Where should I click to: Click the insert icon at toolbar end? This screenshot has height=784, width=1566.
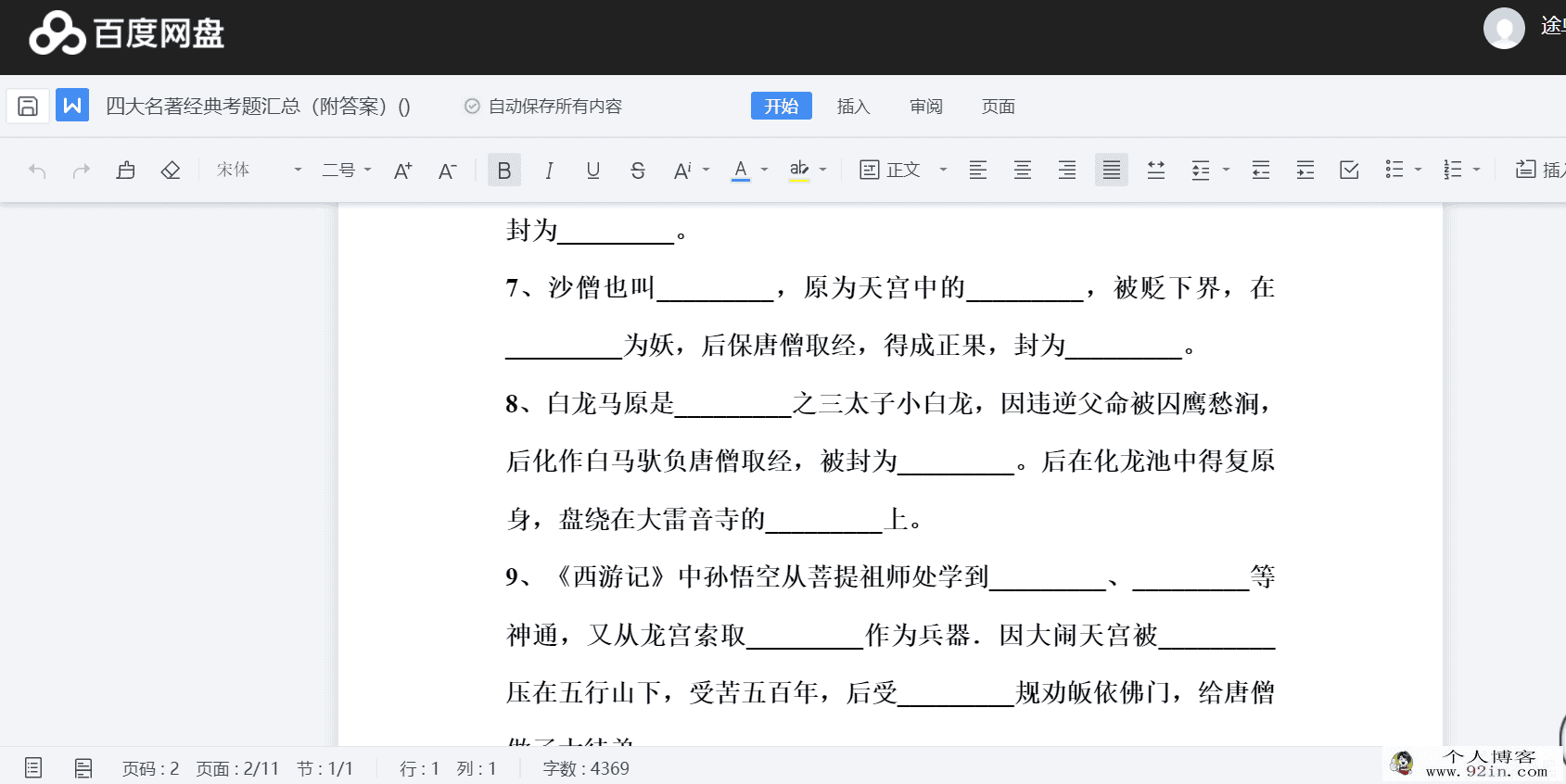(x=1525, y=170)
